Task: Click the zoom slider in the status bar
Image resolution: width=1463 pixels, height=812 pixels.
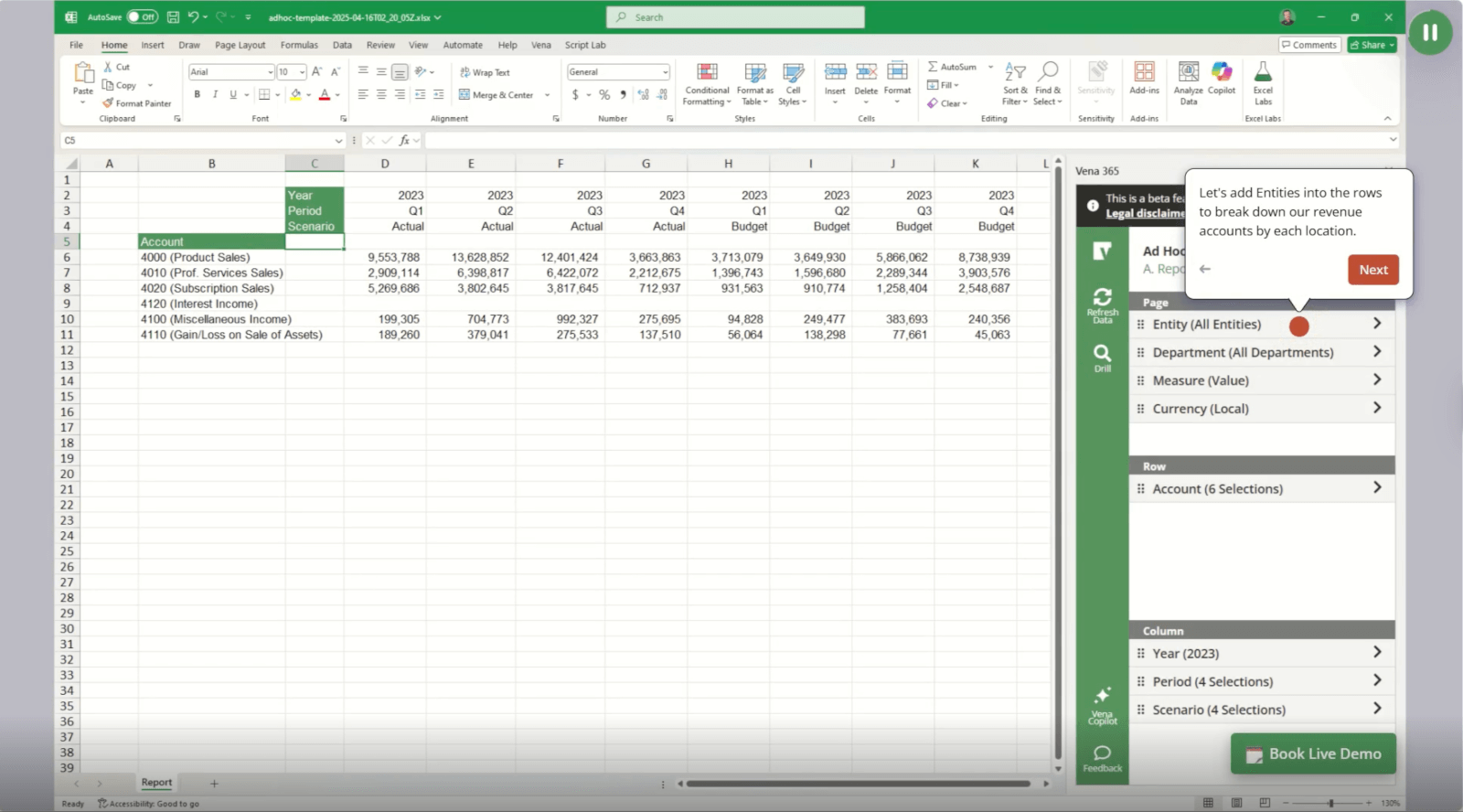Action: point(1330,803)
